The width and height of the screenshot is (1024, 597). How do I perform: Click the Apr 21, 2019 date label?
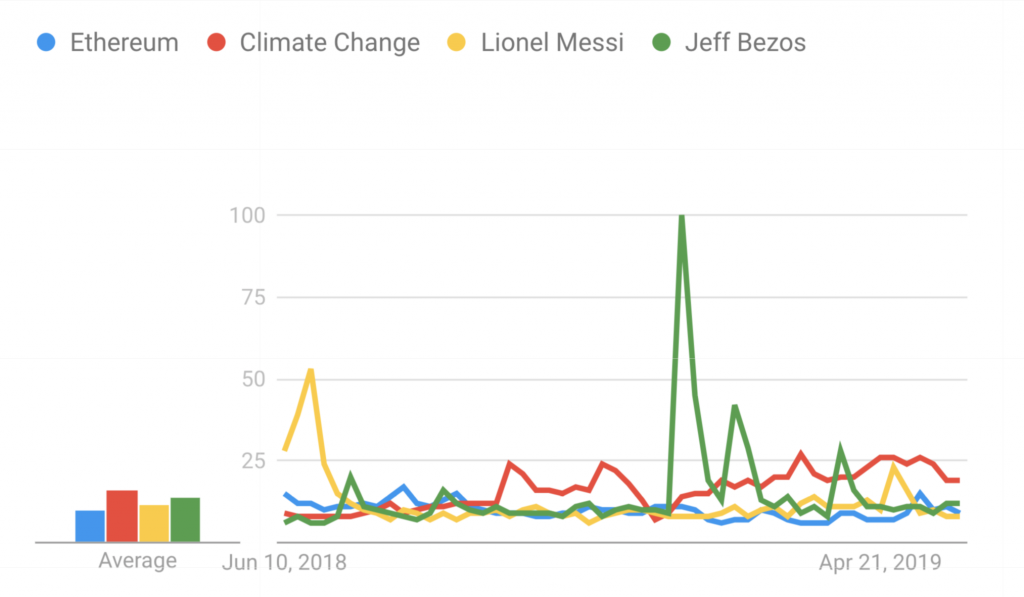[x=880, y=562]
